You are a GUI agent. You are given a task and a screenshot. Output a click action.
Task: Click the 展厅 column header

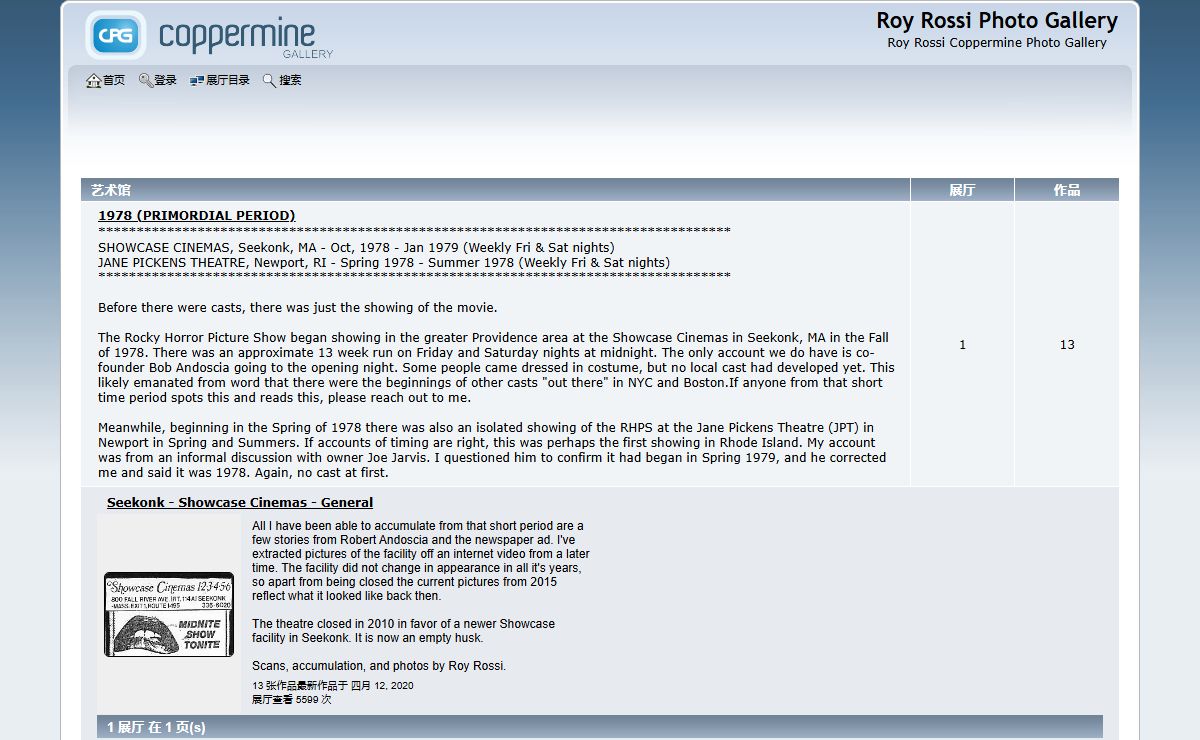click(x=962, y=190)
